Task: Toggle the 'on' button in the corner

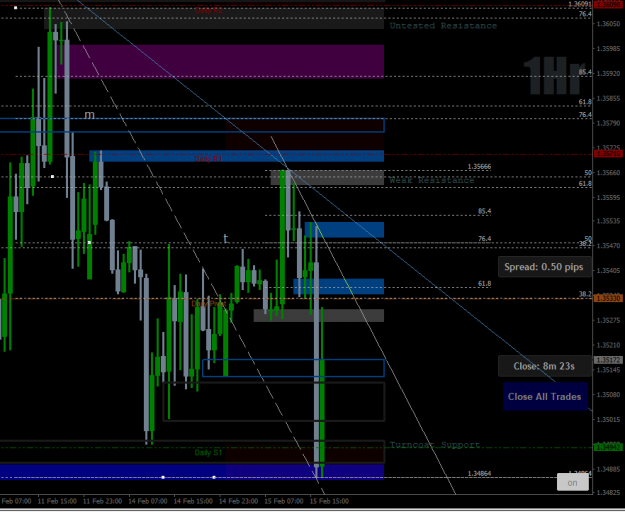Action: coord(572,483)
